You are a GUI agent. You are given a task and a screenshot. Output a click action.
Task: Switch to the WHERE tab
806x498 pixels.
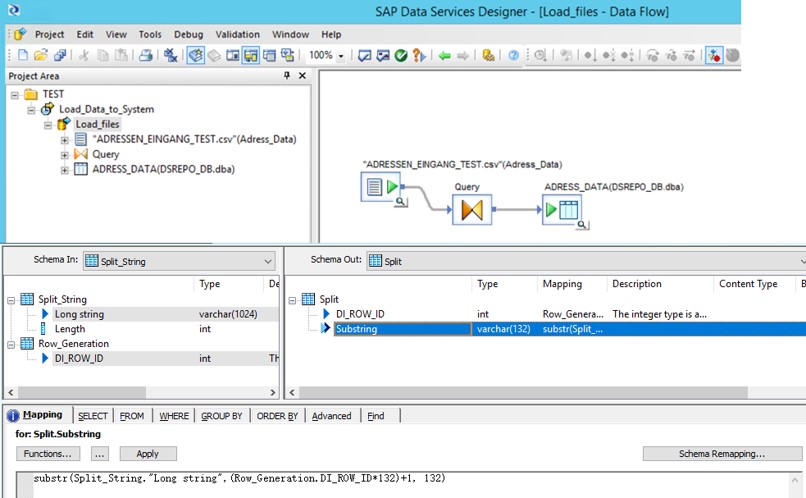(x=173, y=416)
